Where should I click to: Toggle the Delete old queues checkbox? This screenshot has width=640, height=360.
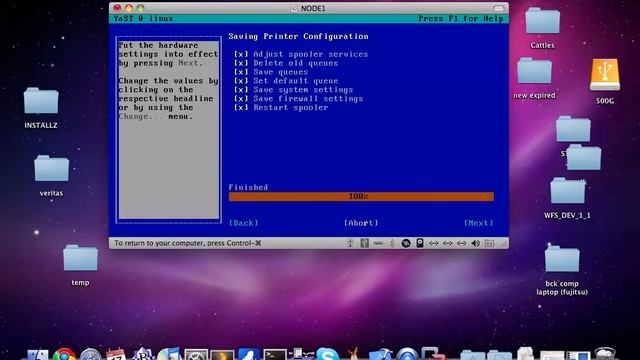[241, 63]
